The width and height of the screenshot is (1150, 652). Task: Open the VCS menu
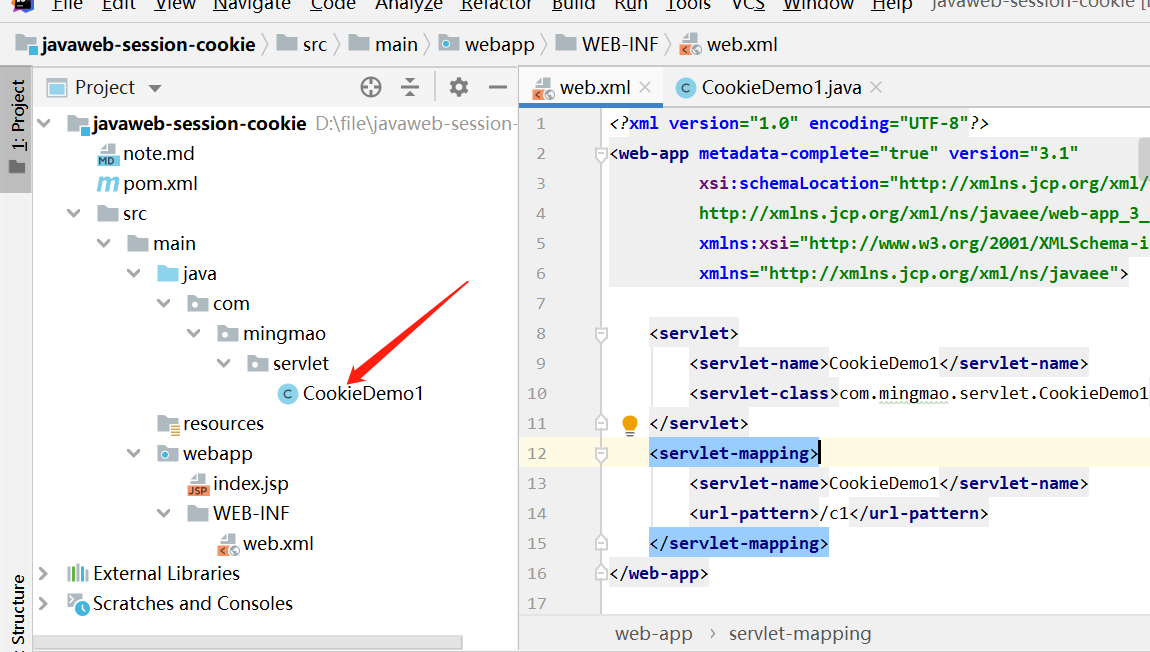[747, 4]
